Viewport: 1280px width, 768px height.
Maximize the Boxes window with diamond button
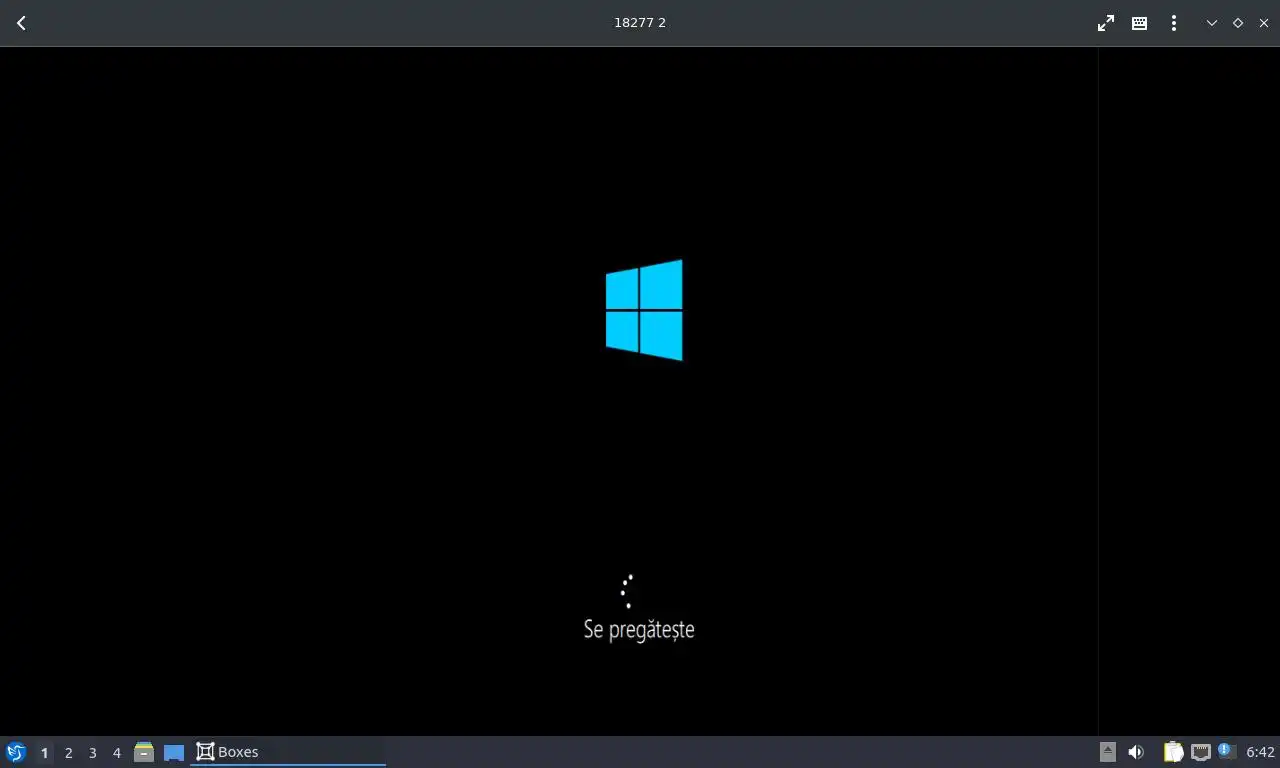(x=1238, y=23)
